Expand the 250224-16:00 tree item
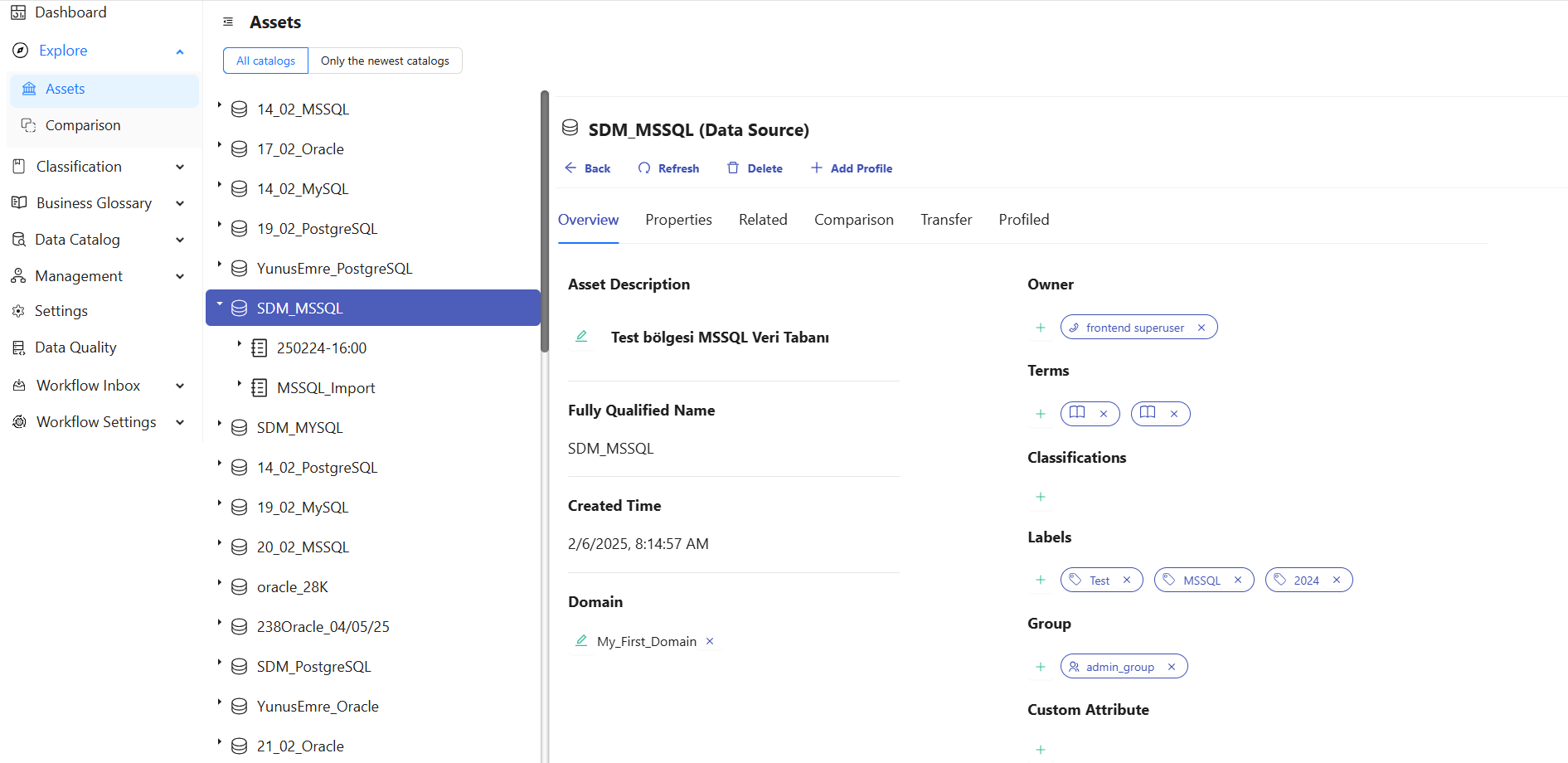Viewport: 1568px width, 763px height. coord(240,344)
